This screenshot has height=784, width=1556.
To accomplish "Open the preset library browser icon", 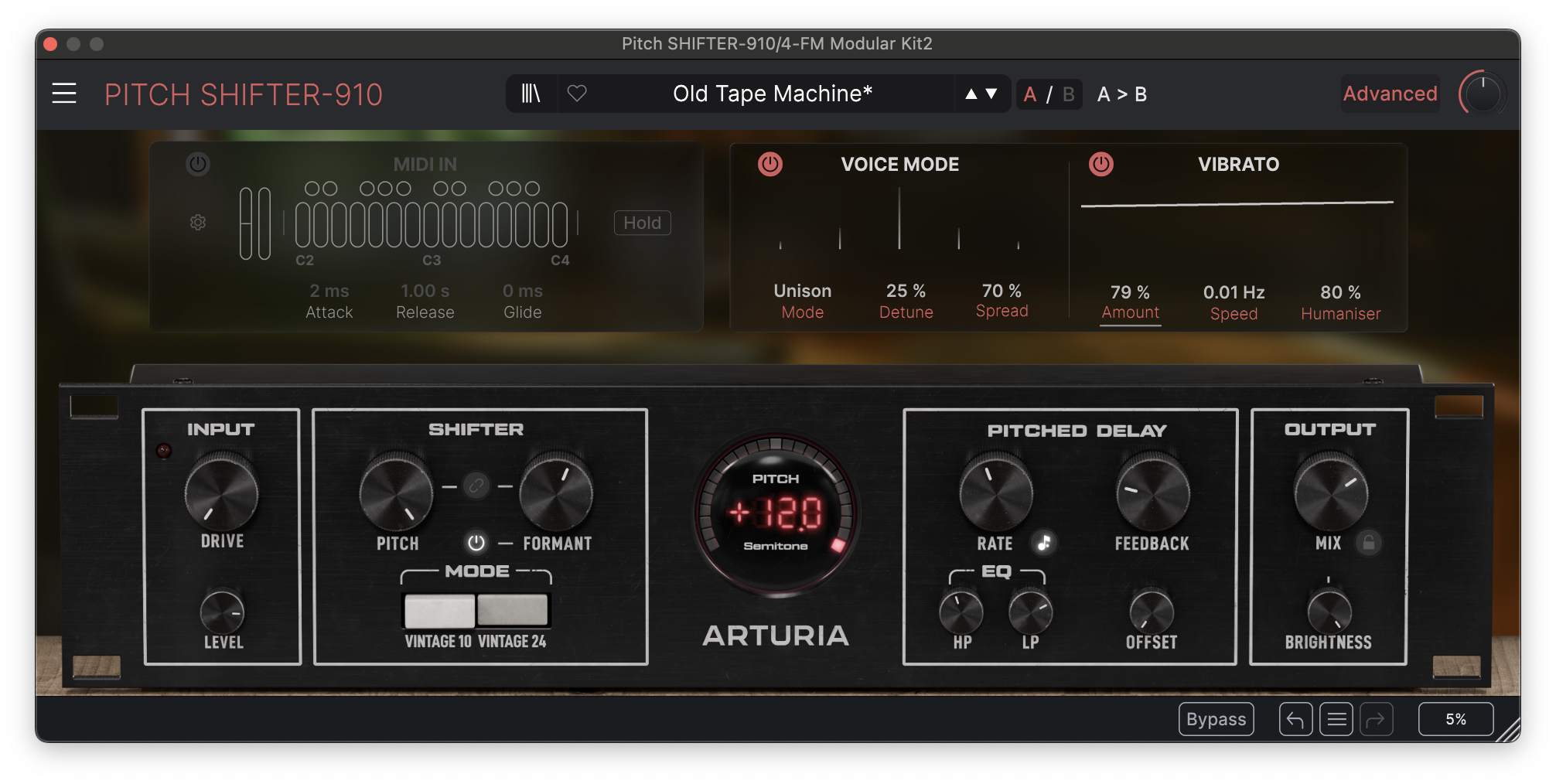I will pos(531,94).
